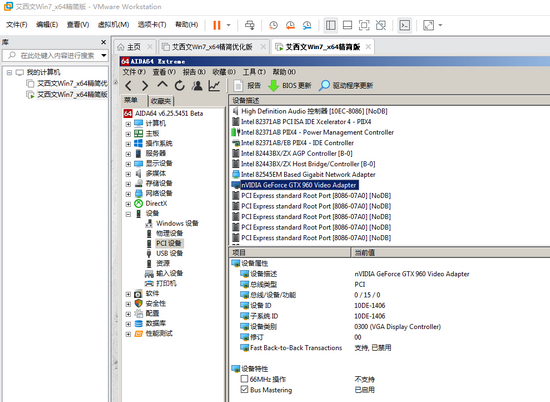The height and width of the screenshot is (402, 550).
Task: Select the 数据库 icon in tree
Action: [x=139, y=323]
